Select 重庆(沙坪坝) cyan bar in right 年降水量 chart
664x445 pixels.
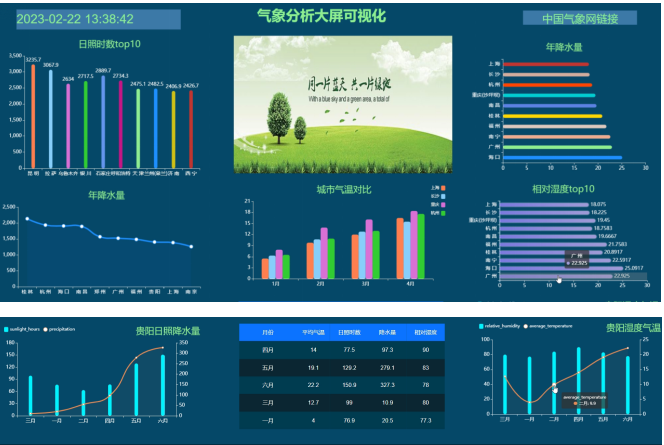coord(549,95)
